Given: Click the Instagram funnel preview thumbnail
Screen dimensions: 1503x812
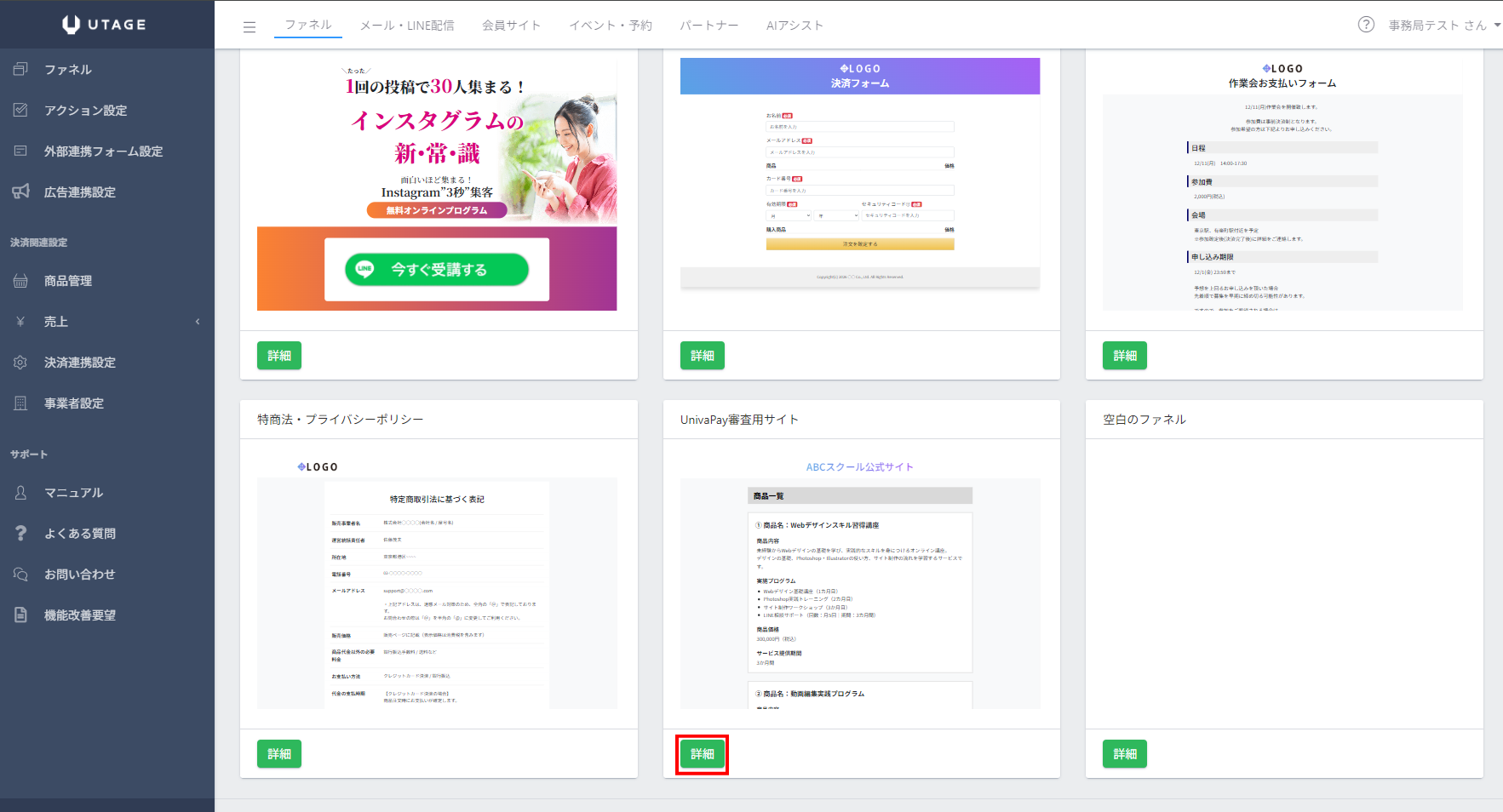Looking at the screenshot, I should click(437, 185).
